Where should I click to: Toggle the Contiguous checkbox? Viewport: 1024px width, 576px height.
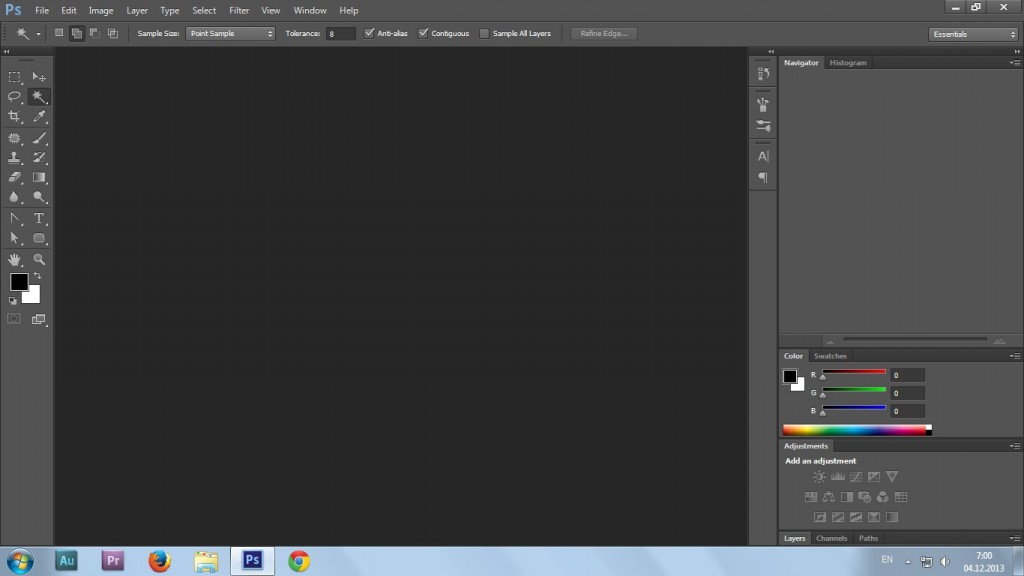423,33
